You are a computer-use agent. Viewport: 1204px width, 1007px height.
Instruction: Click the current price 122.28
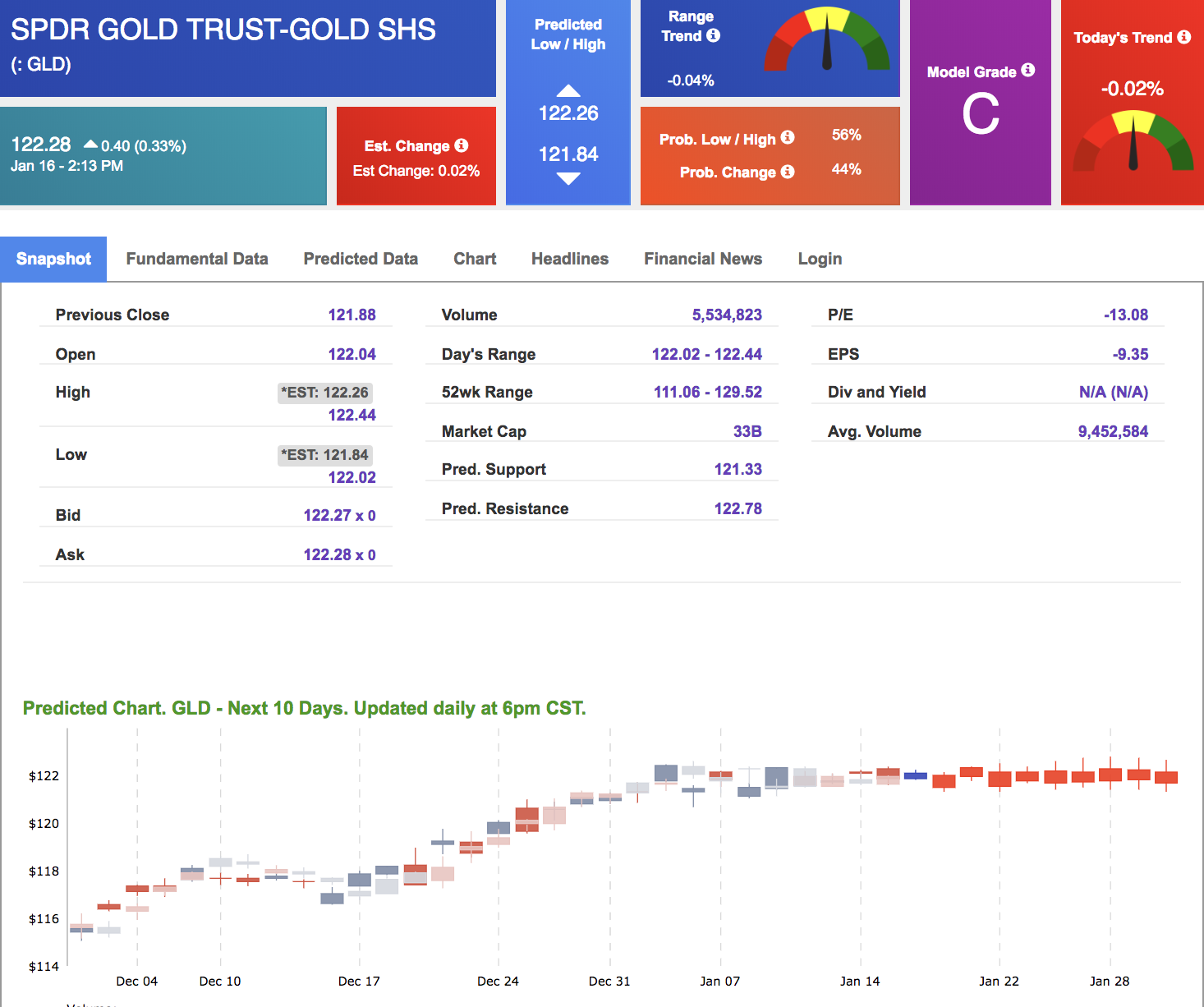tap(41, 145)
